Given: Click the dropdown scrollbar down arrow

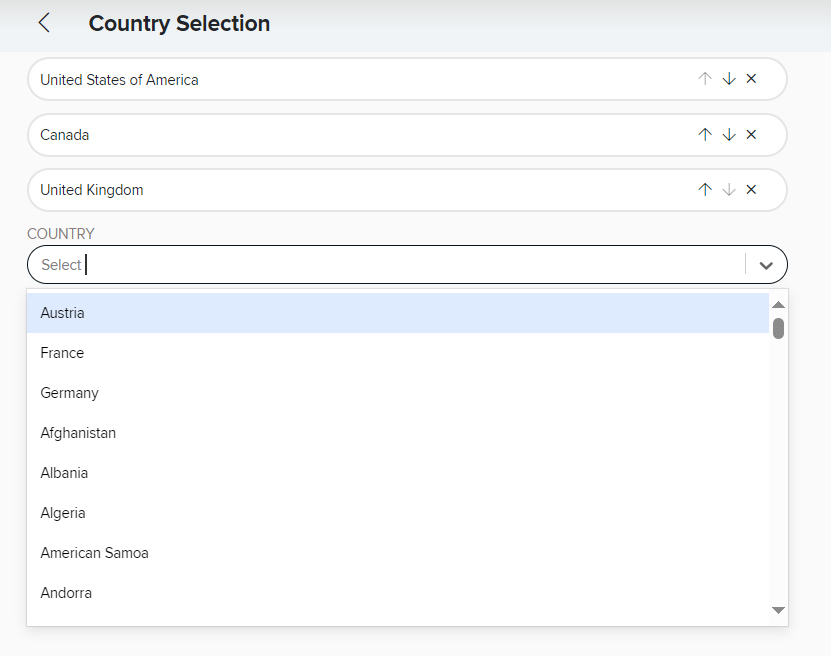Looking at the screenshot, I should point(779,610).
